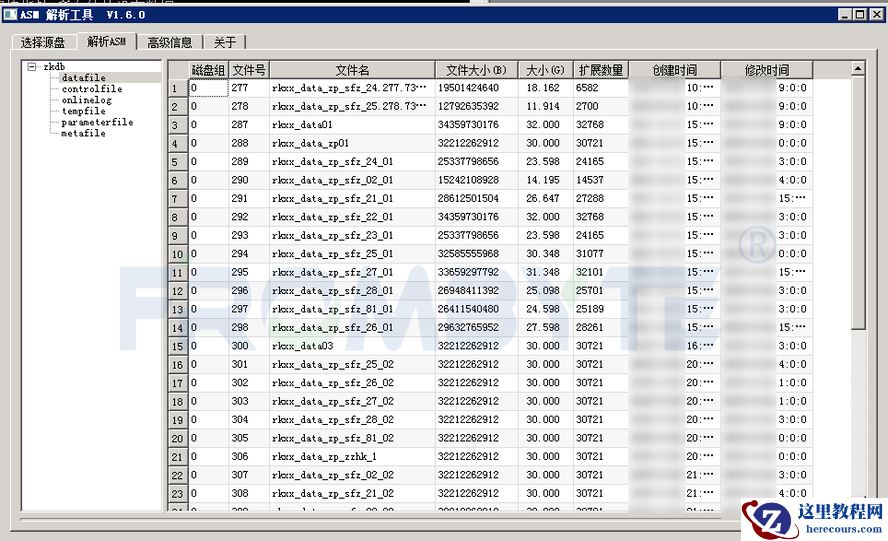Maximize the ASM tool window

tap(859, 15)
